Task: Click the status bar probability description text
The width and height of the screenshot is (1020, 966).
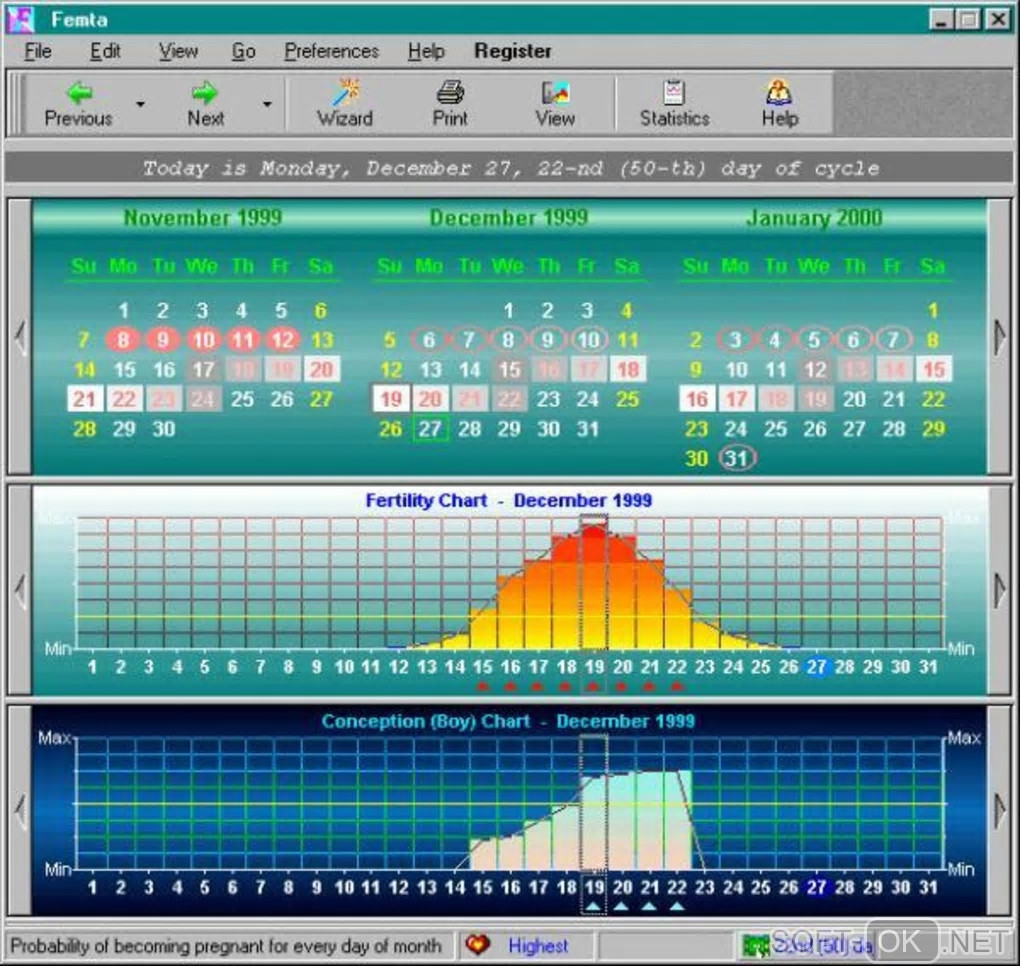Action: coord(226,945)
